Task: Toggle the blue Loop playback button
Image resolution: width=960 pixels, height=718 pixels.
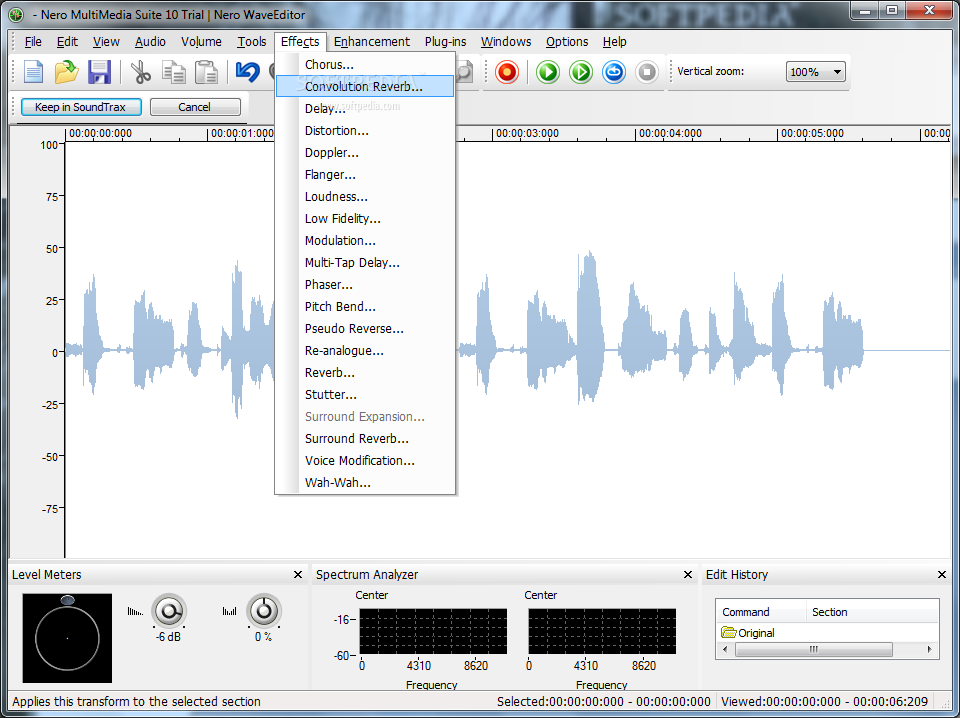Action: (613, 72)
